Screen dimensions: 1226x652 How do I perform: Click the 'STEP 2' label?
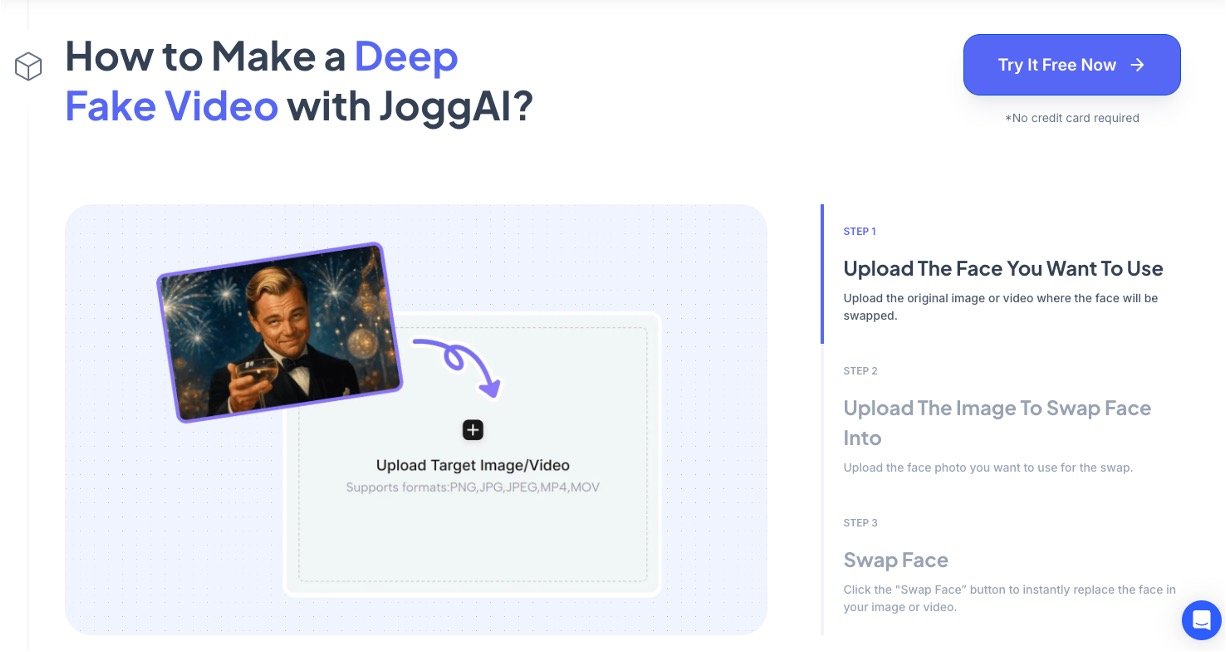[x=860, y=371]
